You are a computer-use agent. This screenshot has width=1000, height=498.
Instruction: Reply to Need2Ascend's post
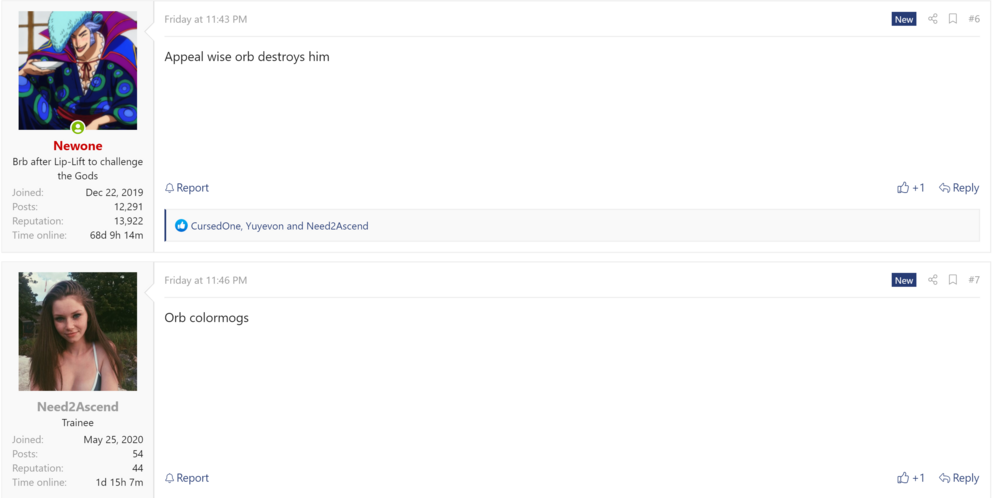tap(959, 478)
